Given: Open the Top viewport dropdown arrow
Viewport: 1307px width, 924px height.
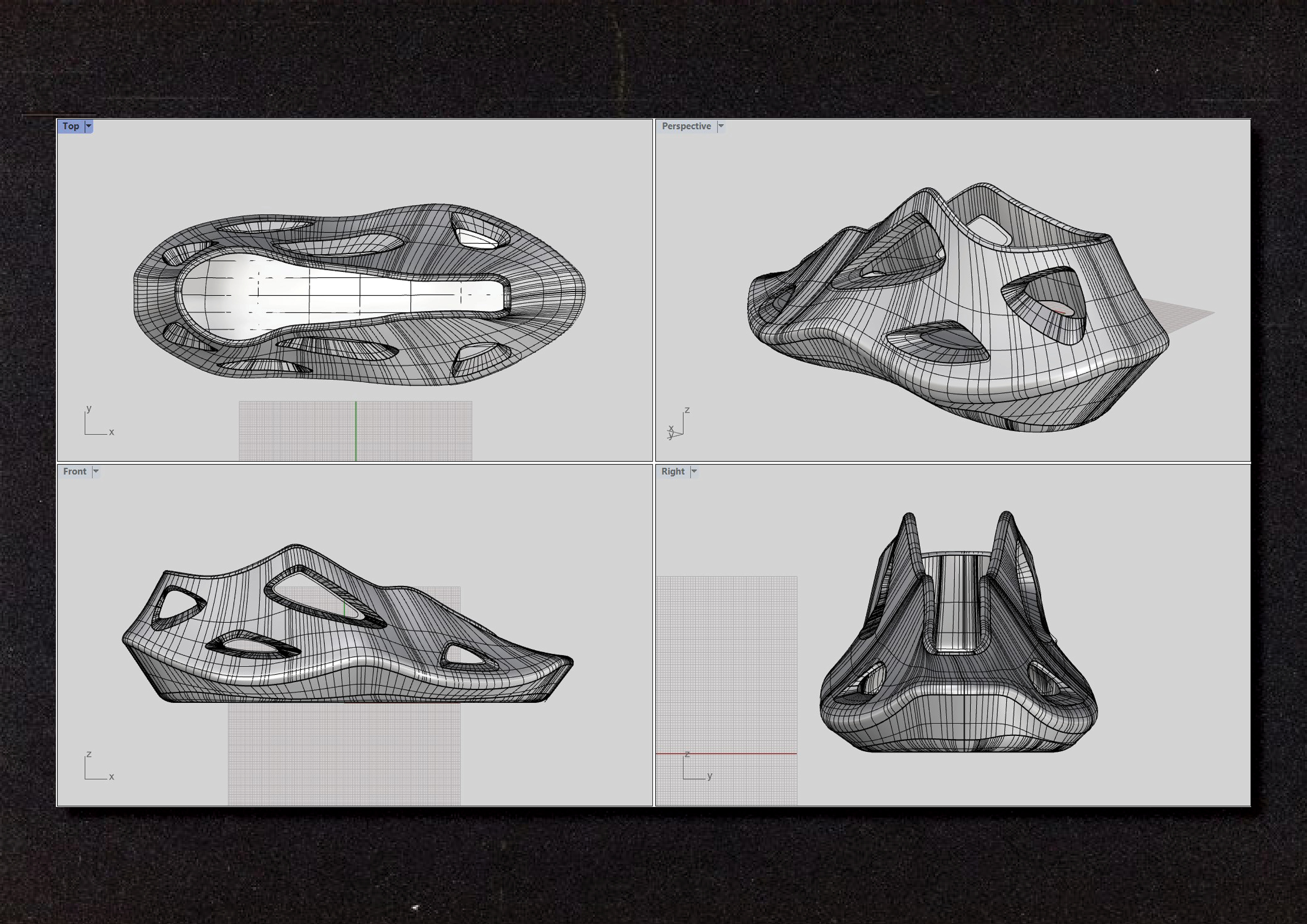Looking at the screenshot, I should point(89,126).
